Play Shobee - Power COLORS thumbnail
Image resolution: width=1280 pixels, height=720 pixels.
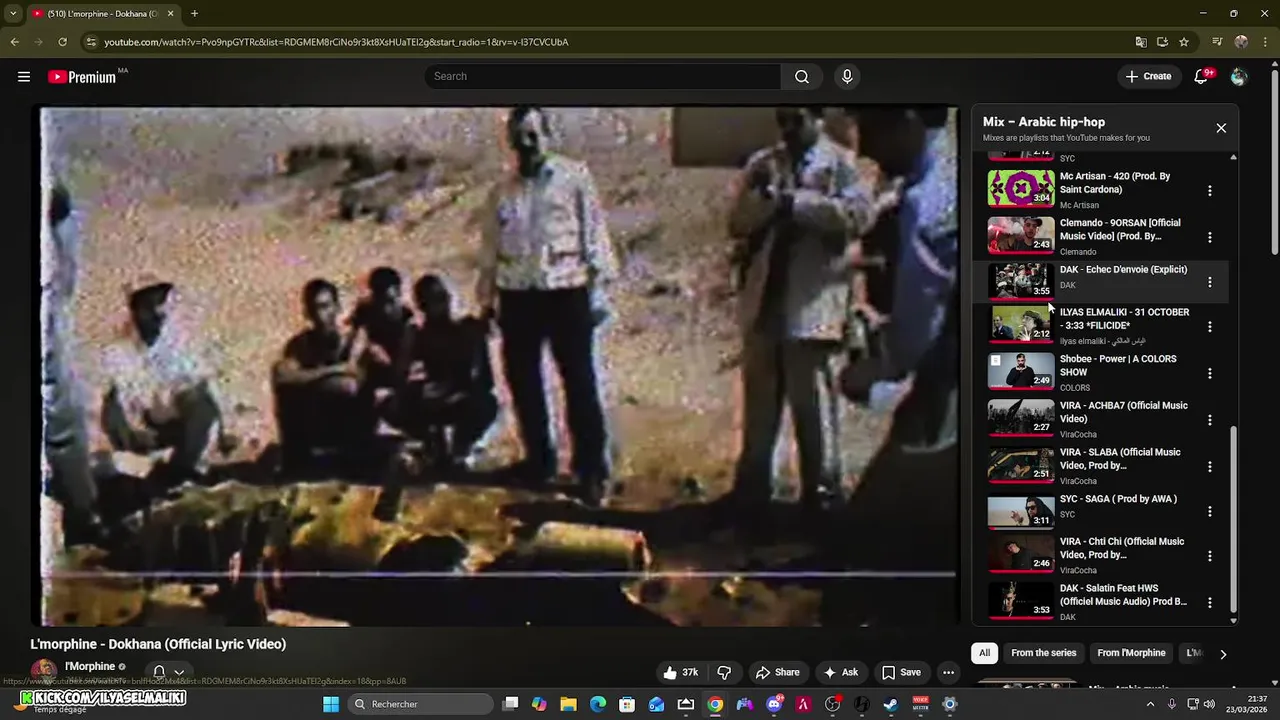point(1021,371)
